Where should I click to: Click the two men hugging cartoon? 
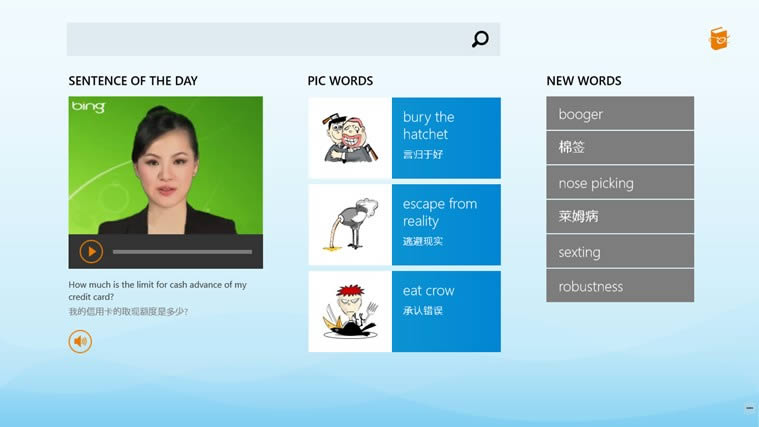(350, 138)
